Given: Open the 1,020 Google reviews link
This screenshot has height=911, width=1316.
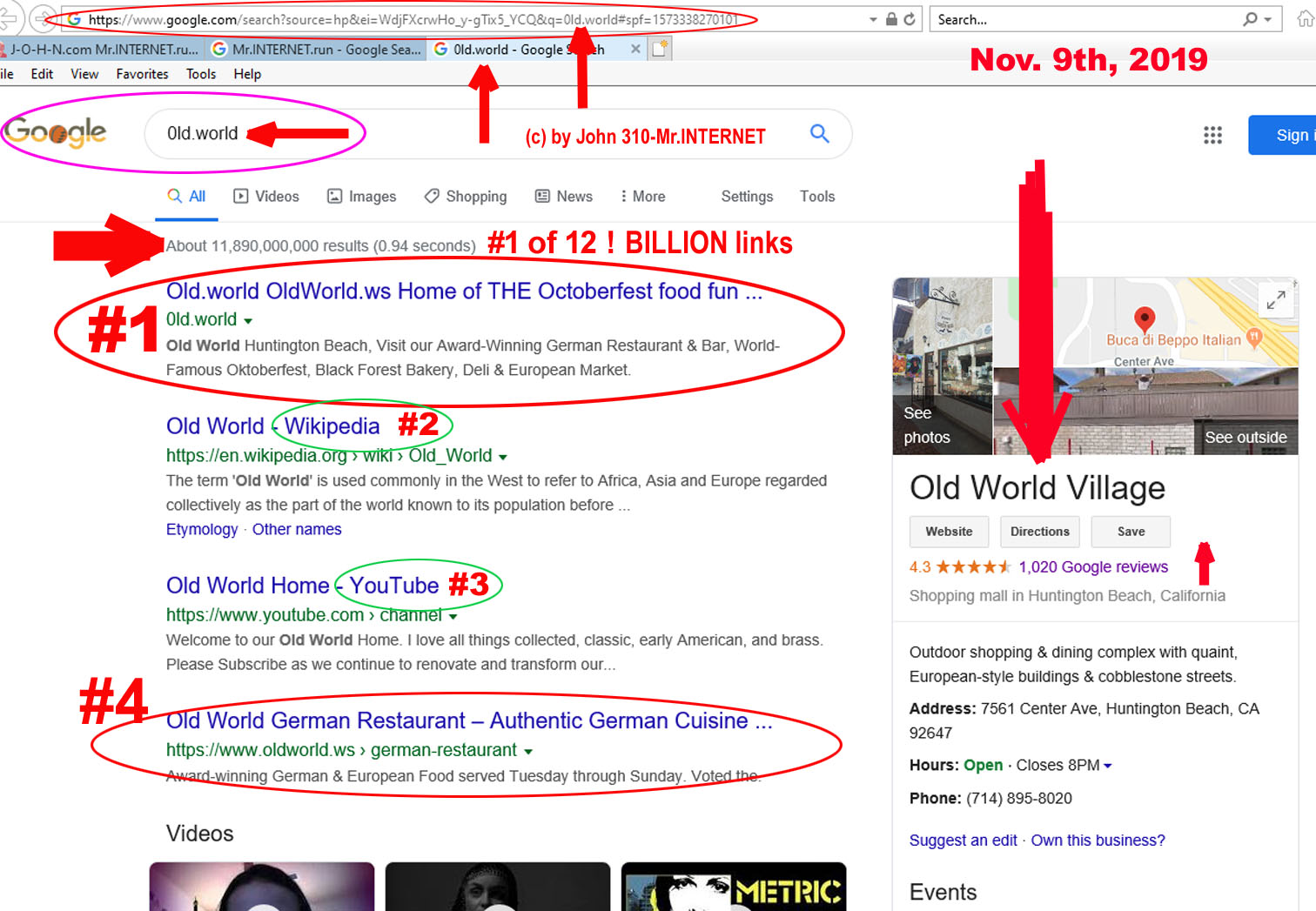Looking at the screenshot, I should coord(1093,567).
